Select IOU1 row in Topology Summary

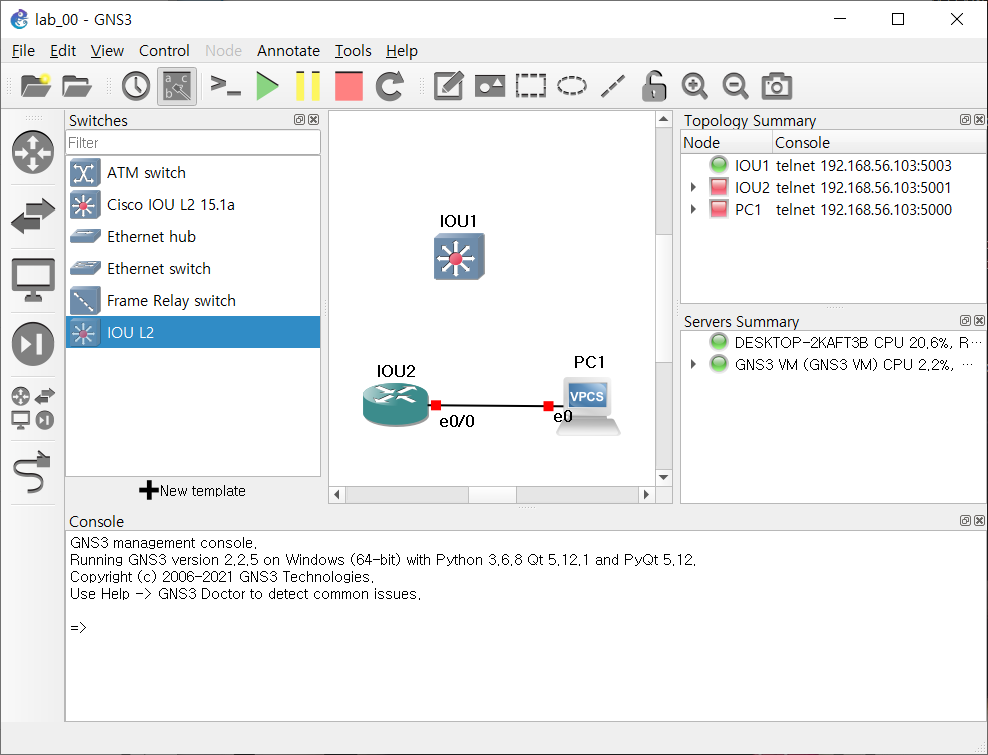tap(834, 166)
